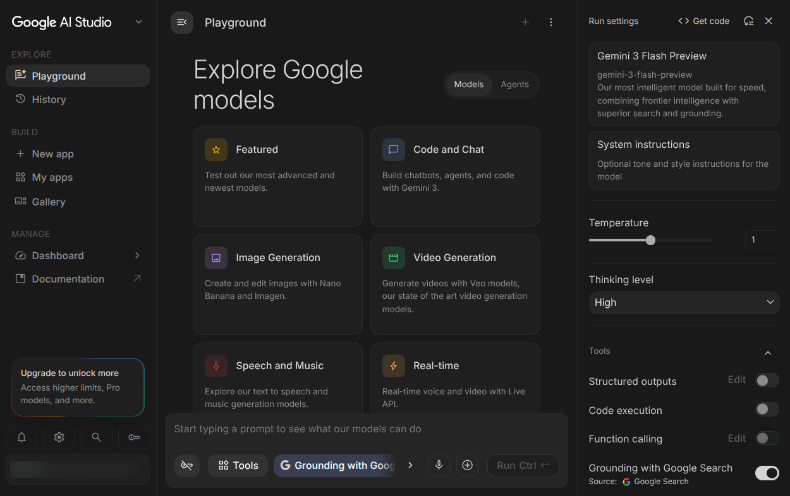Screen dimensions: 790x496
Task: Expand the System instructions card
Action: tap(684, 160)
